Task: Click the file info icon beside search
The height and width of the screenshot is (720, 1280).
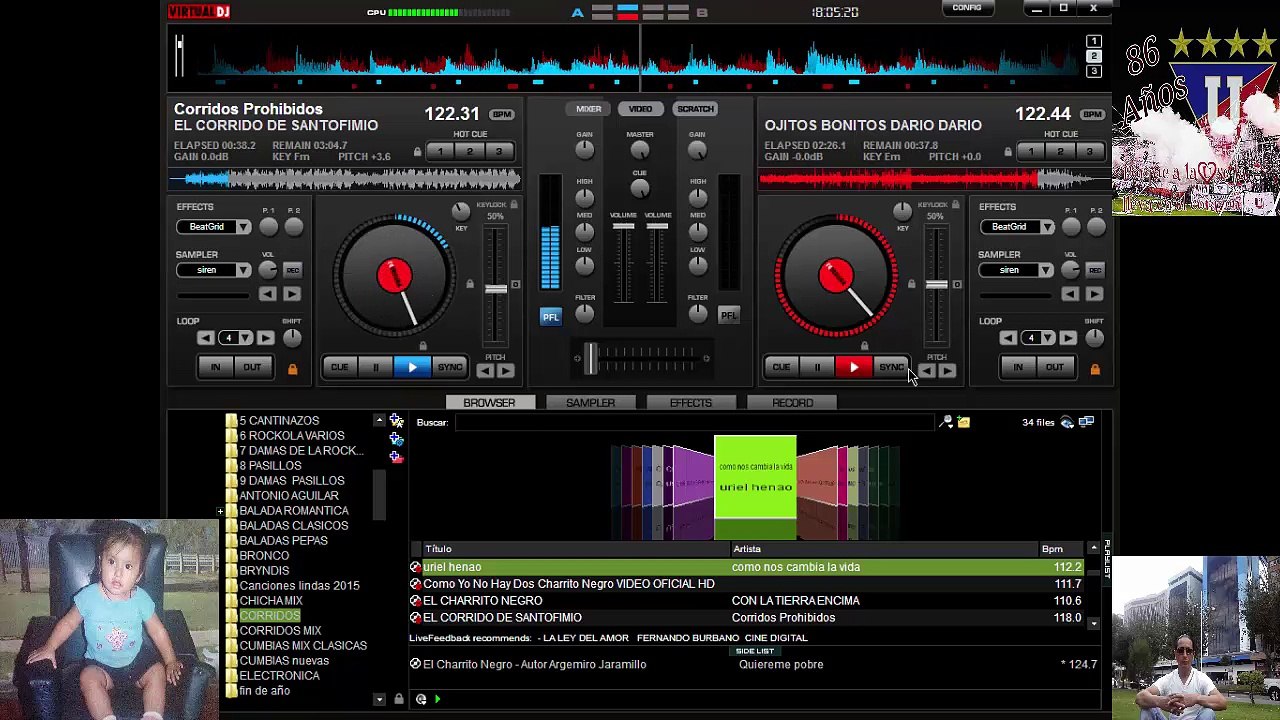Action: coord(963,423)
